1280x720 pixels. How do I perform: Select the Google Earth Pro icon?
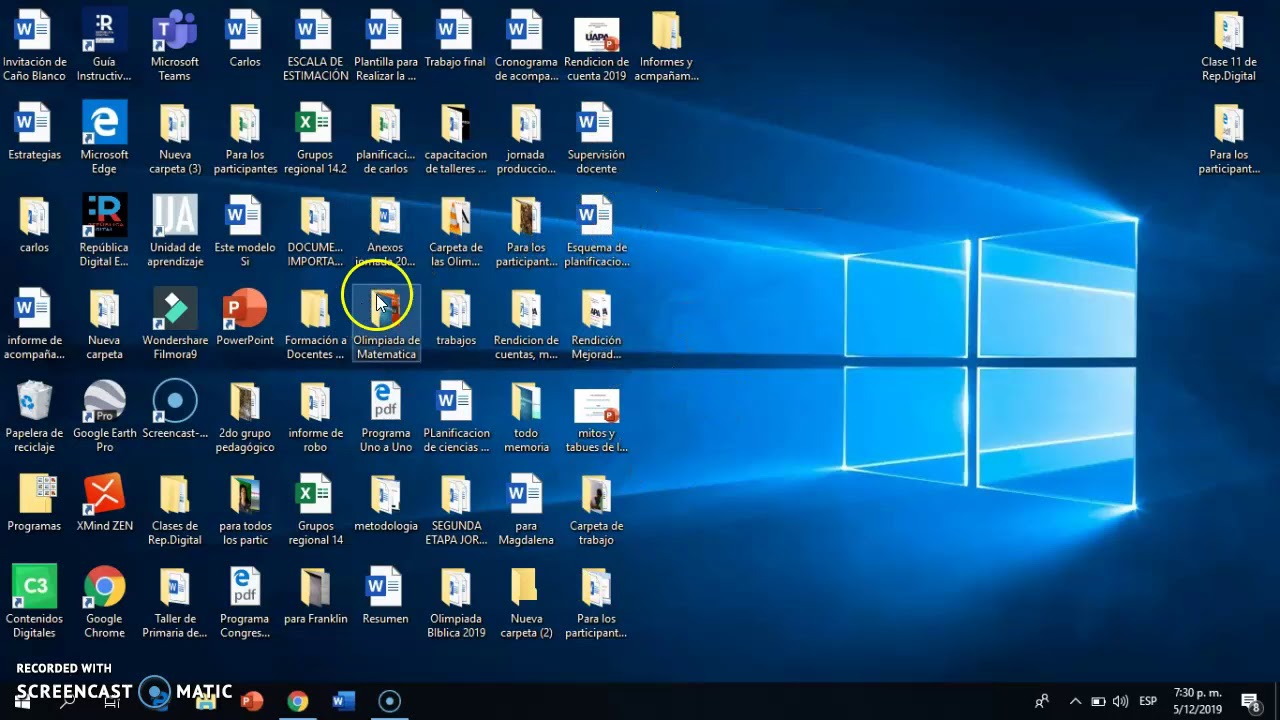(x=104, y=417)
